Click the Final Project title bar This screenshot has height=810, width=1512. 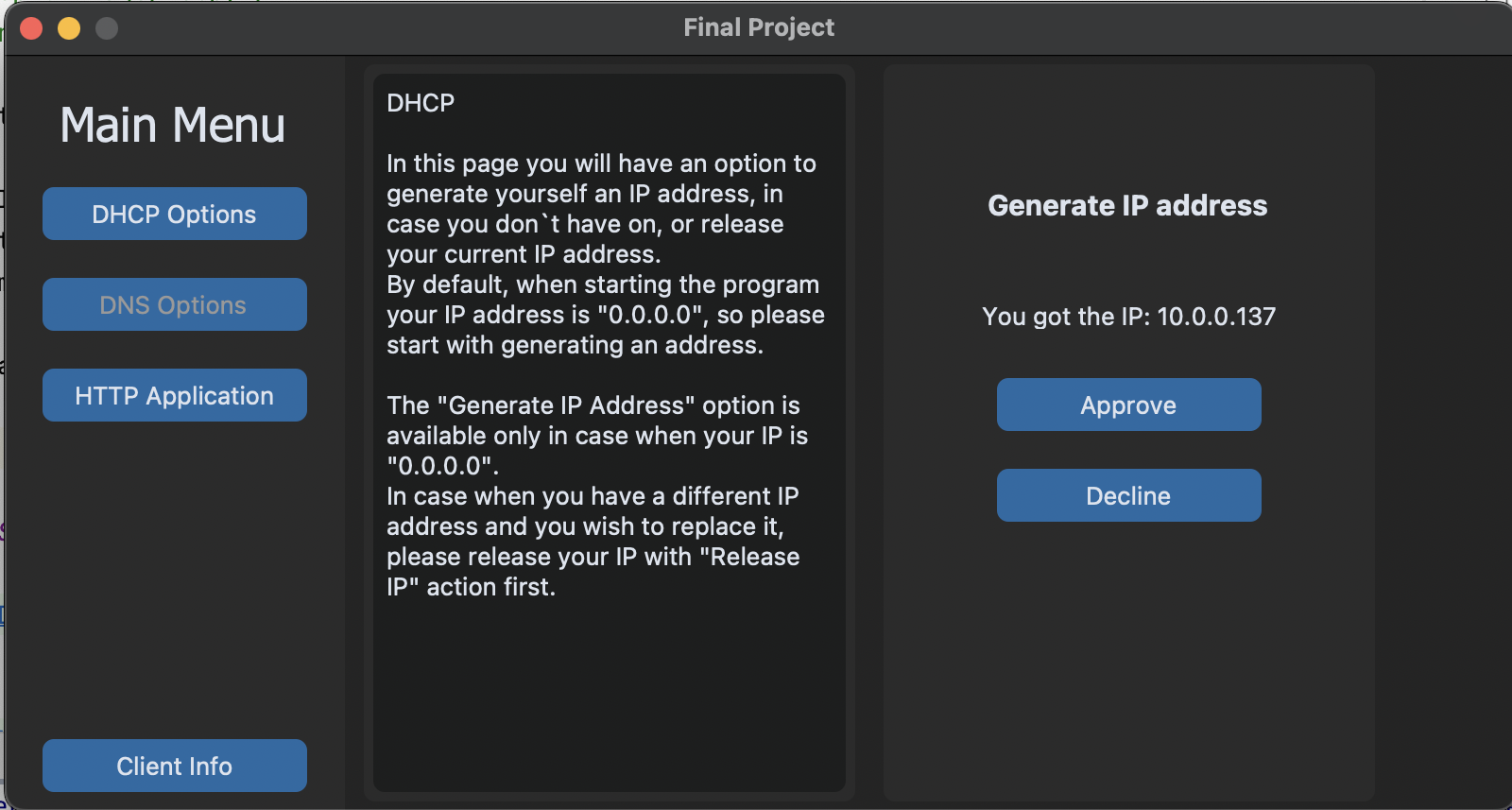(758, 27)
